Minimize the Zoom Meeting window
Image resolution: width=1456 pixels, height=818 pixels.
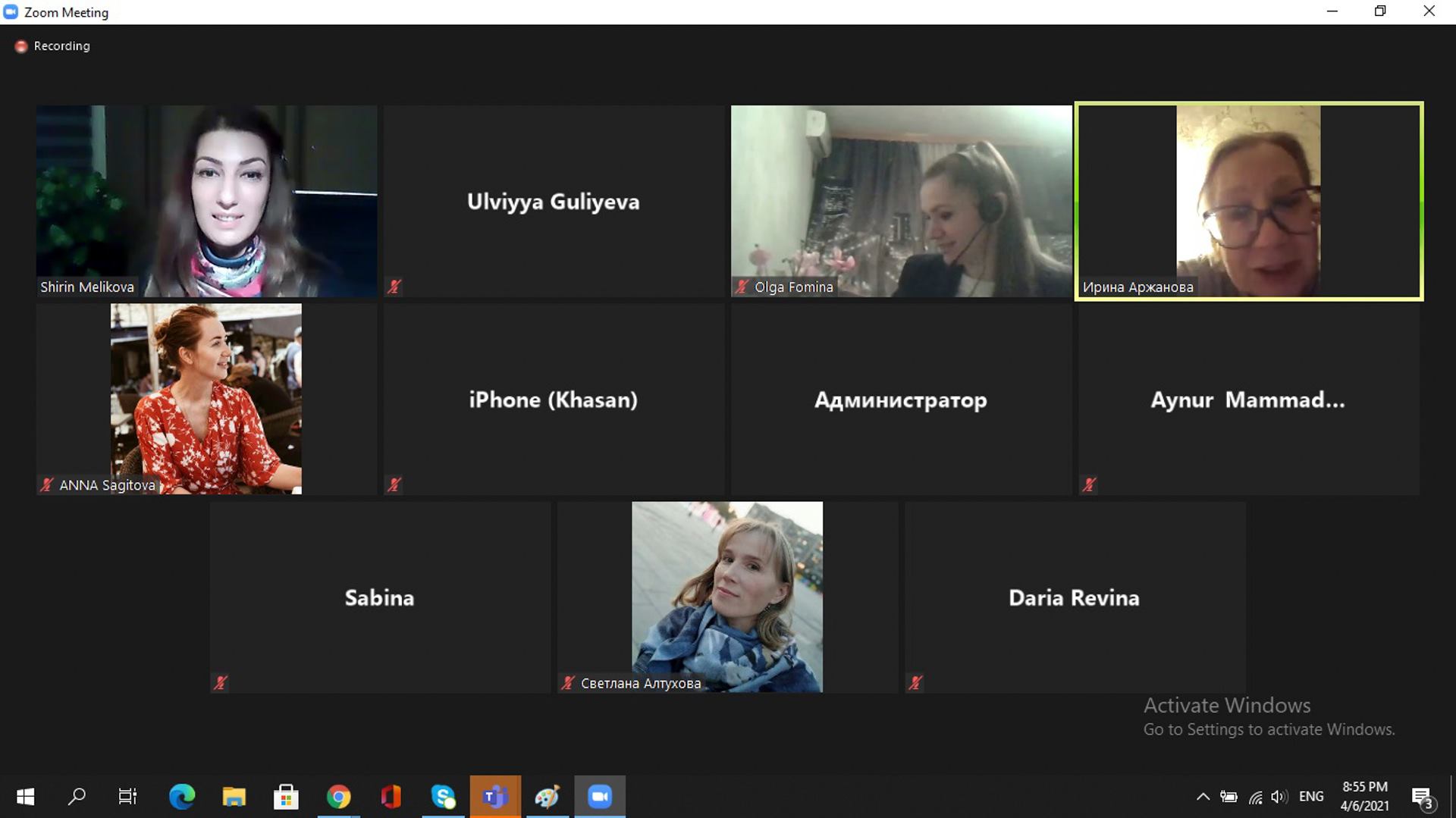pyautogui.click(x=1332, y=11)
